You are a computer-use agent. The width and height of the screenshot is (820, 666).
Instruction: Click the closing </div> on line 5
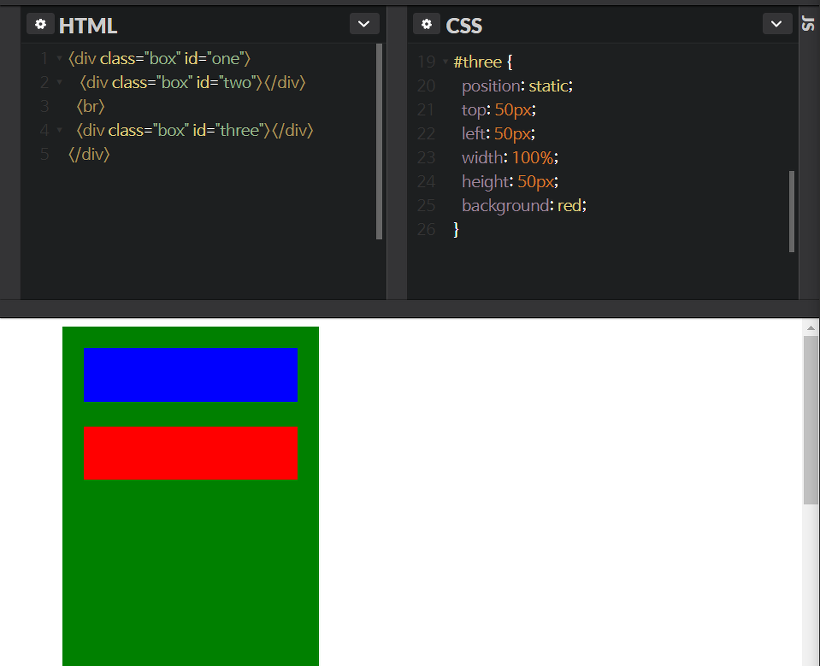[x=89, y=154]
